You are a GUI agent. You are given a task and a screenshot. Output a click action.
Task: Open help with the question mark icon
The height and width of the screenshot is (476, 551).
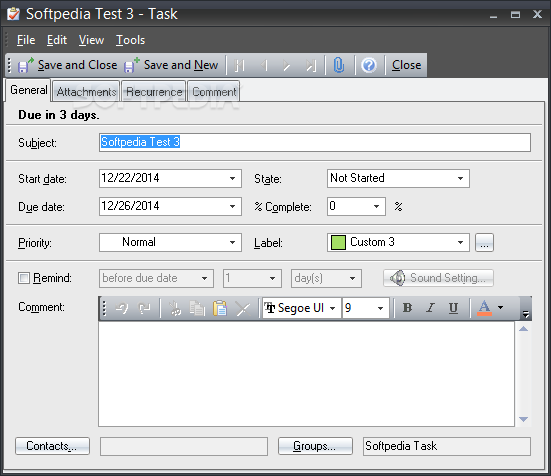369,65
